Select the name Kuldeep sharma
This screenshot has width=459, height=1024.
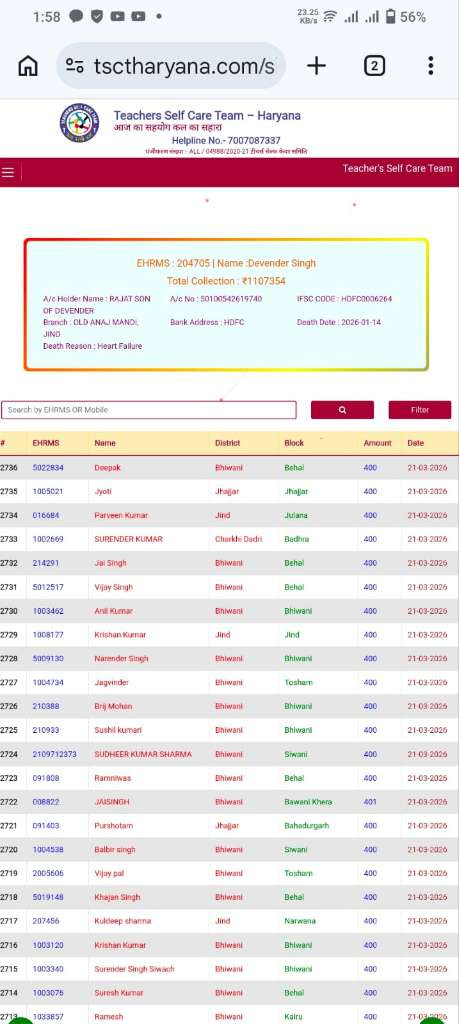(x=123, y=921)
